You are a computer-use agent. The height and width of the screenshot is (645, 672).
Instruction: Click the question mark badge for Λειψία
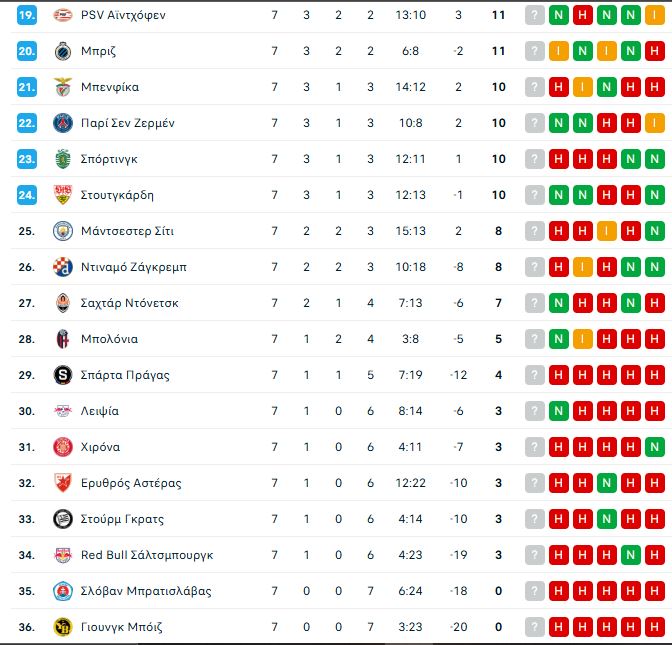pos(535,411)
